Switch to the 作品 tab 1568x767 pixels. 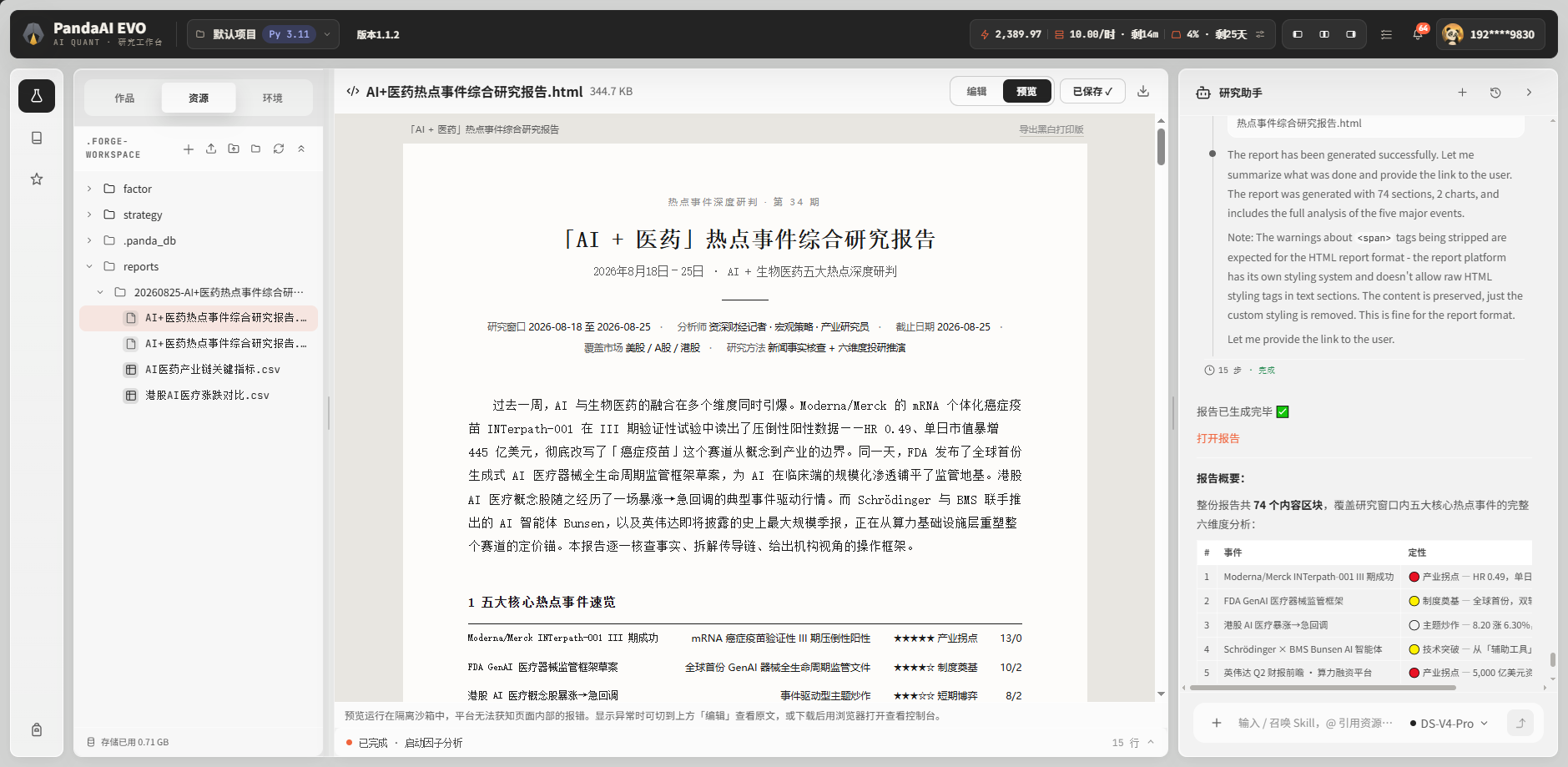[124, 98]
